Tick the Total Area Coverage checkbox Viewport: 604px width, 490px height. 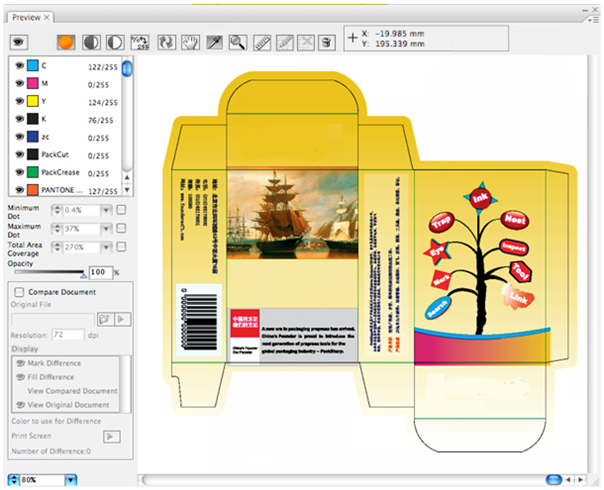121,245
